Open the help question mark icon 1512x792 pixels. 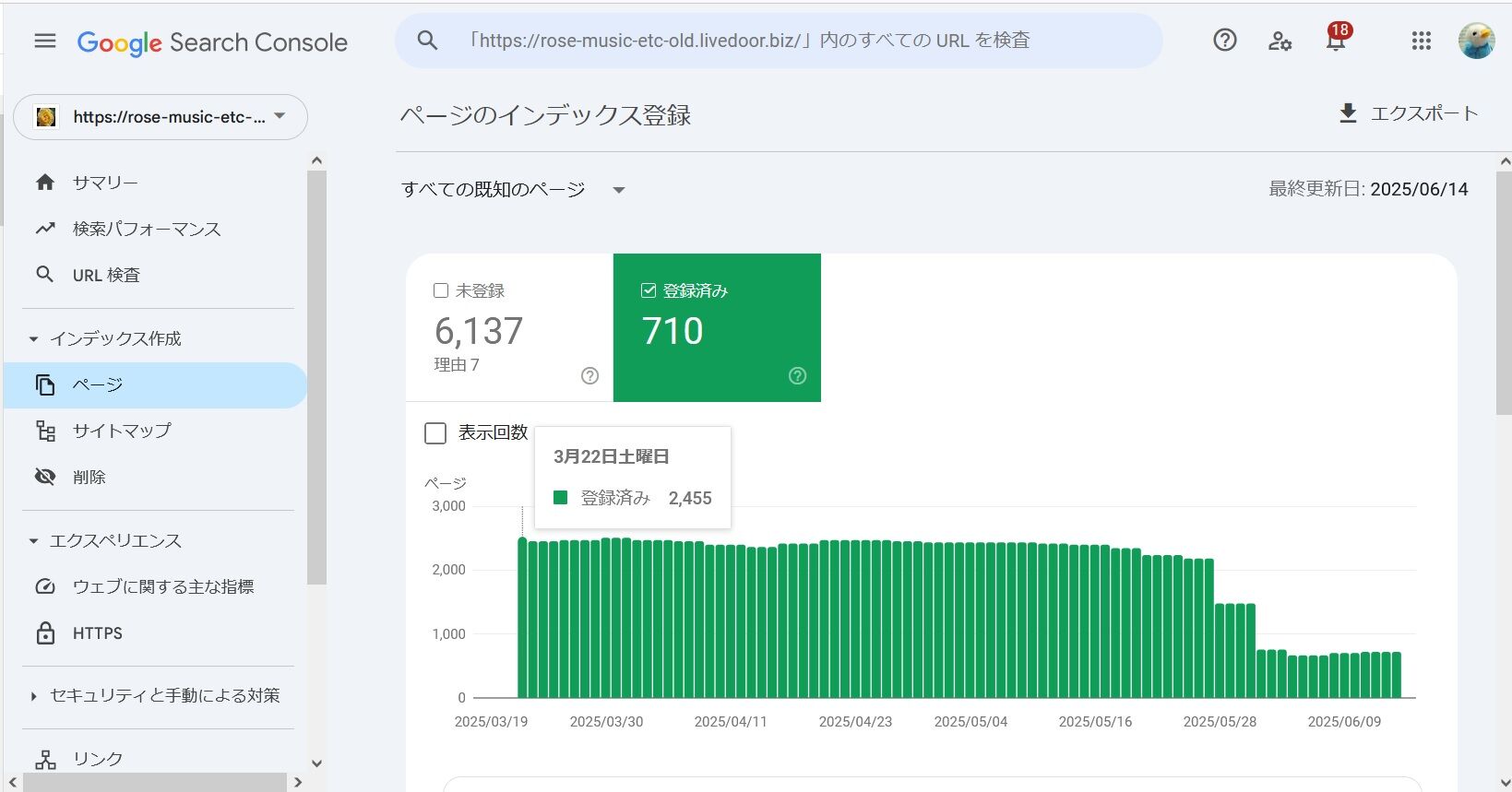[x=1225, y=41]
